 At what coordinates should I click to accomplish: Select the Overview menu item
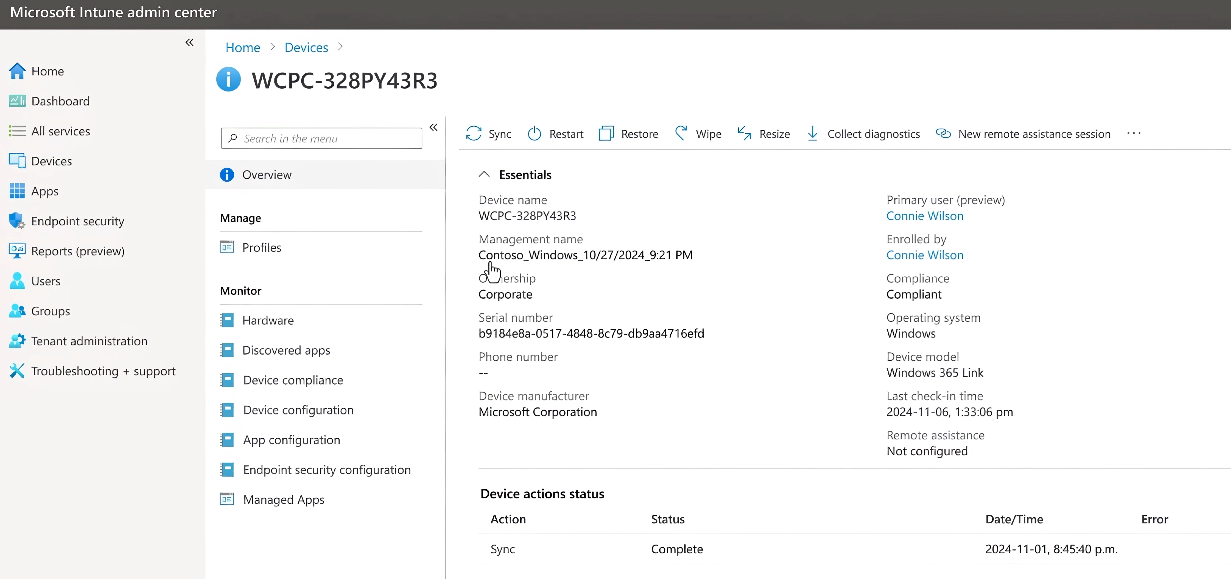(x=326, y=175)
